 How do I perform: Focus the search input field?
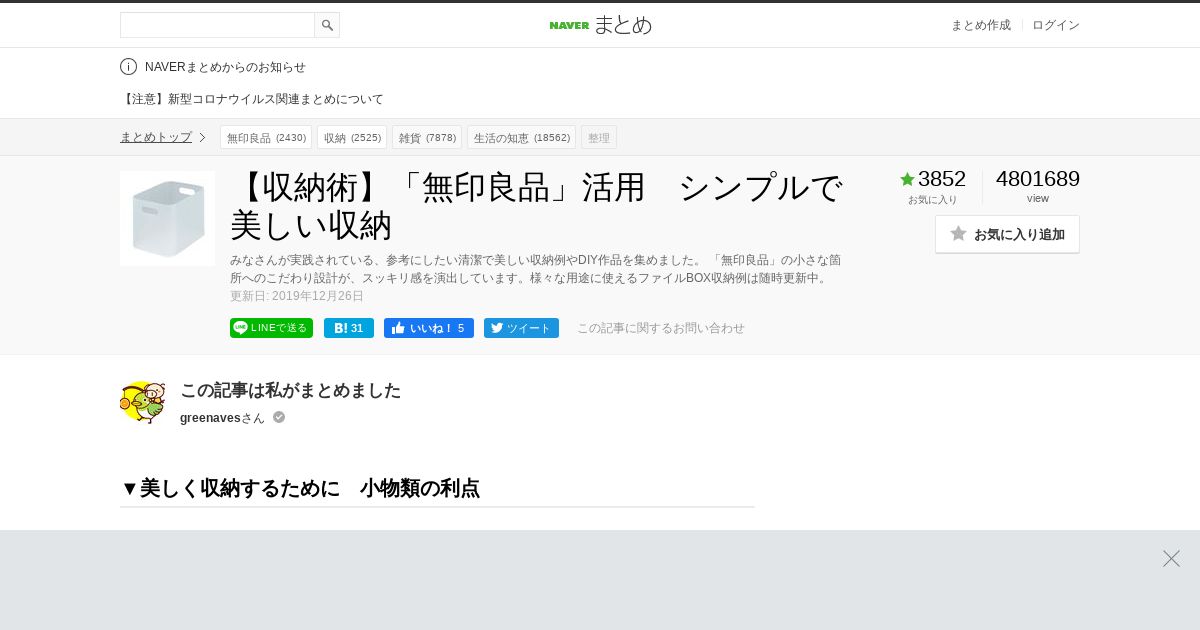point(217,25)
